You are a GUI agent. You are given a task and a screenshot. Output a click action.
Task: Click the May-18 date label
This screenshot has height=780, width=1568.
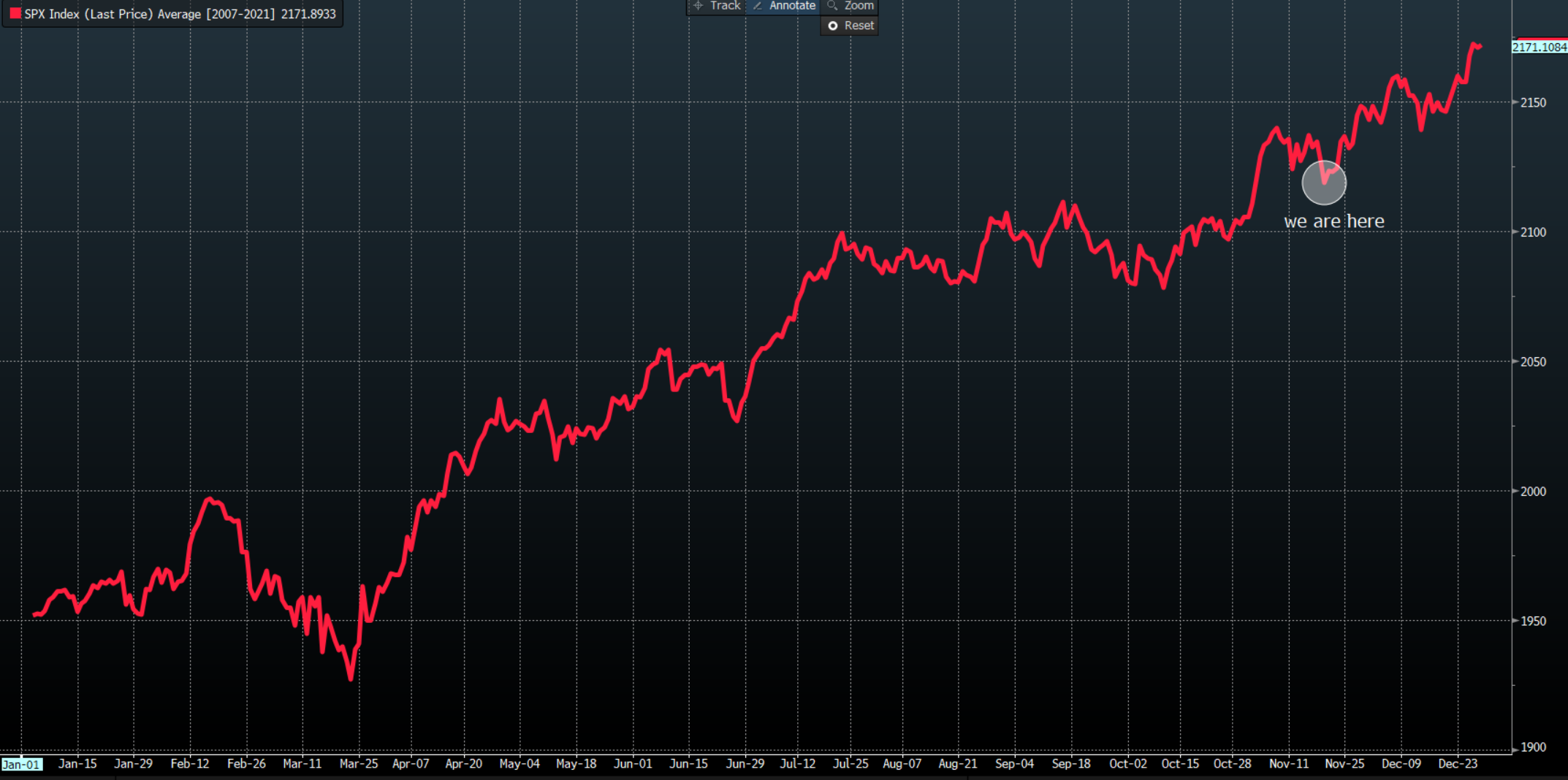point(576,763)
